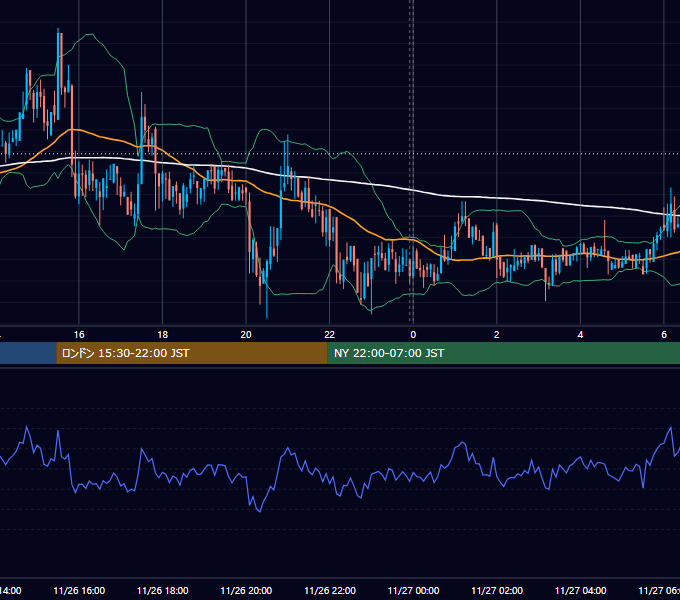Click the 18 hour label on the chart axis

pyautogui.click(x=163, y=335)
